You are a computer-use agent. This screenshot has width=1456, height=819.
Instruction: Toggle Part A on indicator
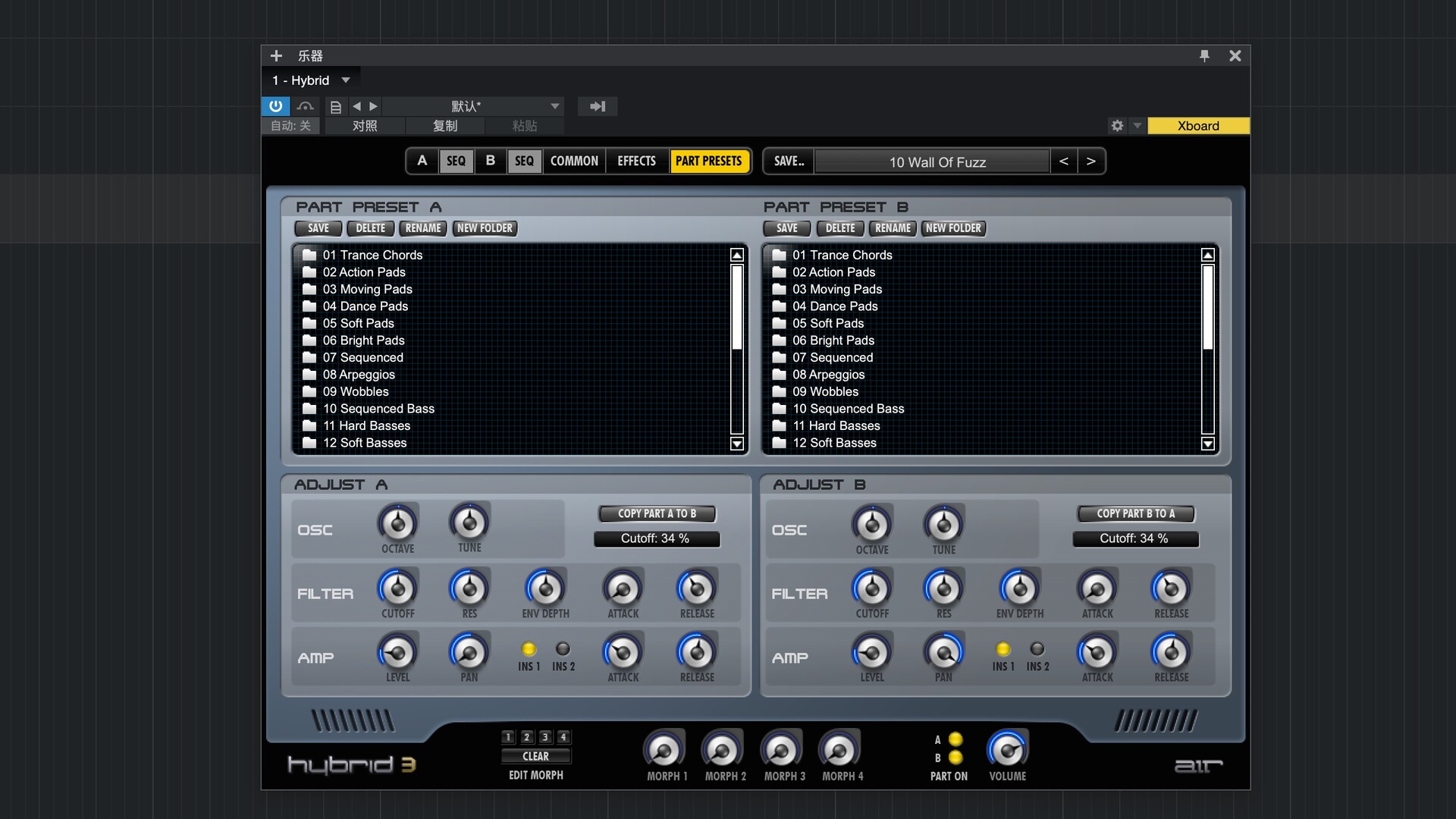[955, 739]
